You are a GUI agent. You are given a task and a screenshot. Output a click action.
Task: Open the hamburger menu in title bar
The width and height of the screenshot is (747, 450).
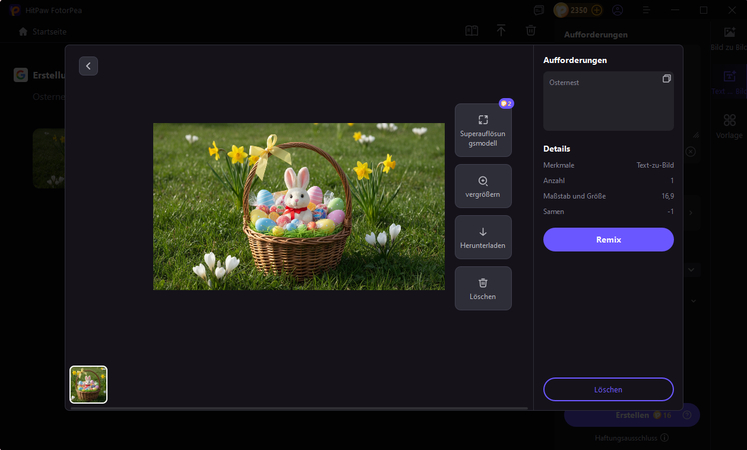(646, 10)
